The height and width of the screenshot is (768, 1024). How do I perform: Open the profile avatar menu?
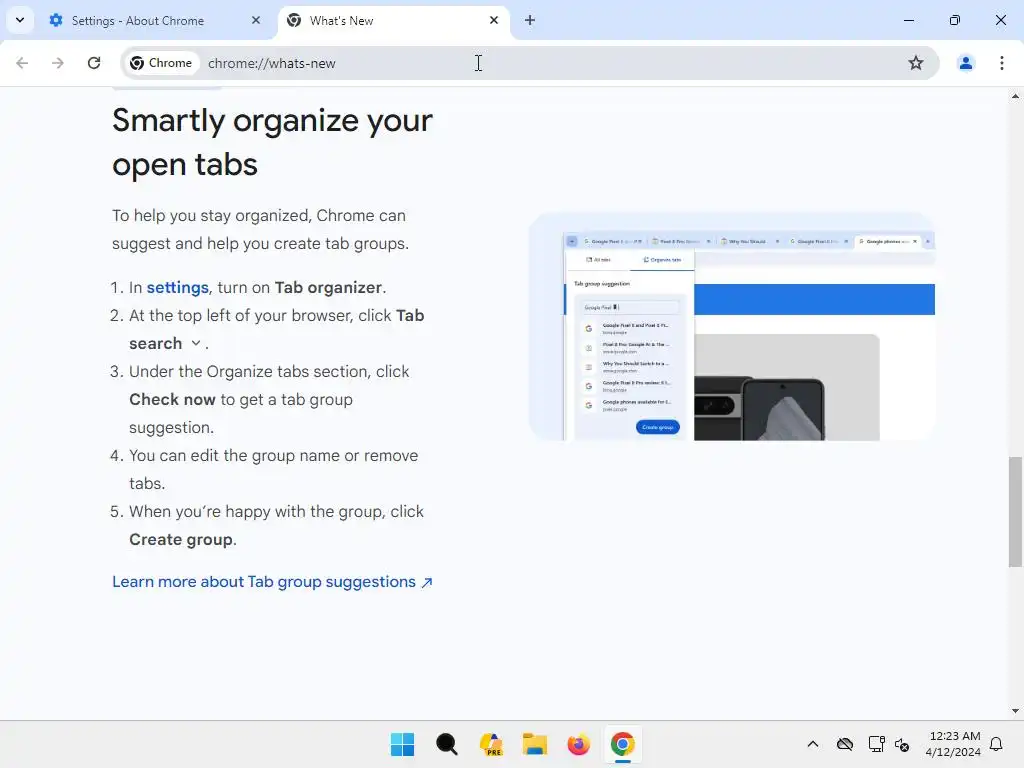pyautogui.click(x=965, y=63)
